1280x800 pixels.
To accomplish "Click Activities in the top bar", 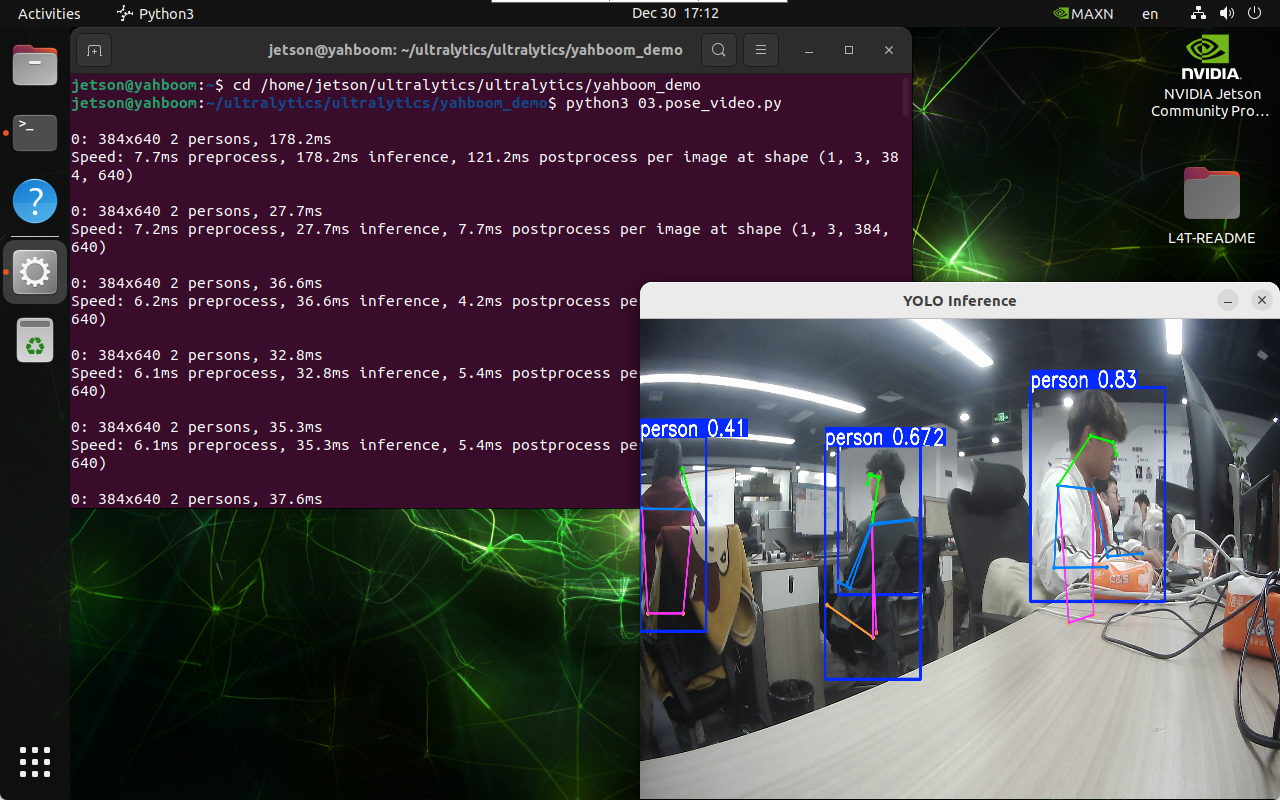I will 49,13.
